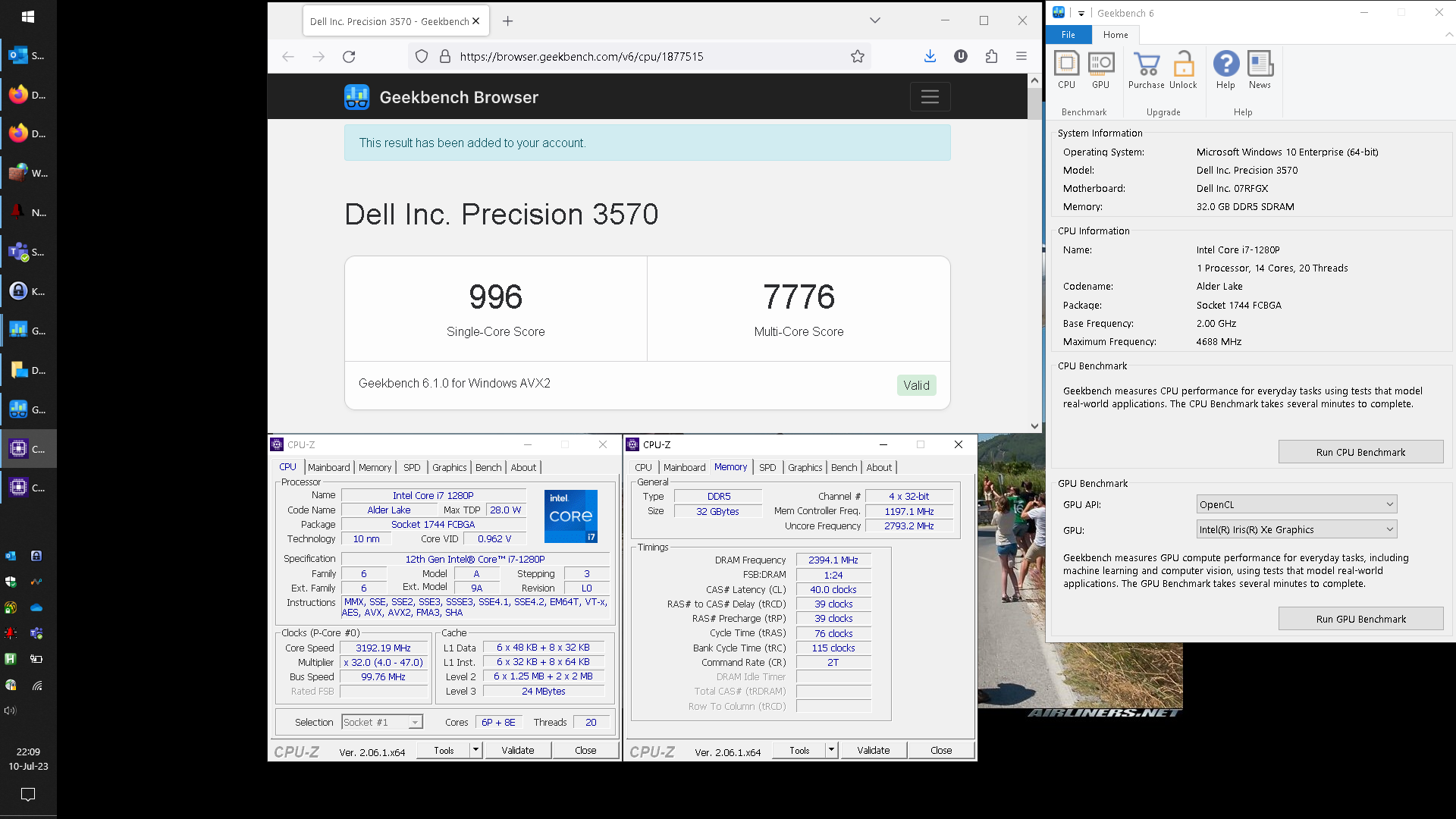Open Bench tab in left CPU-Z window

click(x=488, y=467)
